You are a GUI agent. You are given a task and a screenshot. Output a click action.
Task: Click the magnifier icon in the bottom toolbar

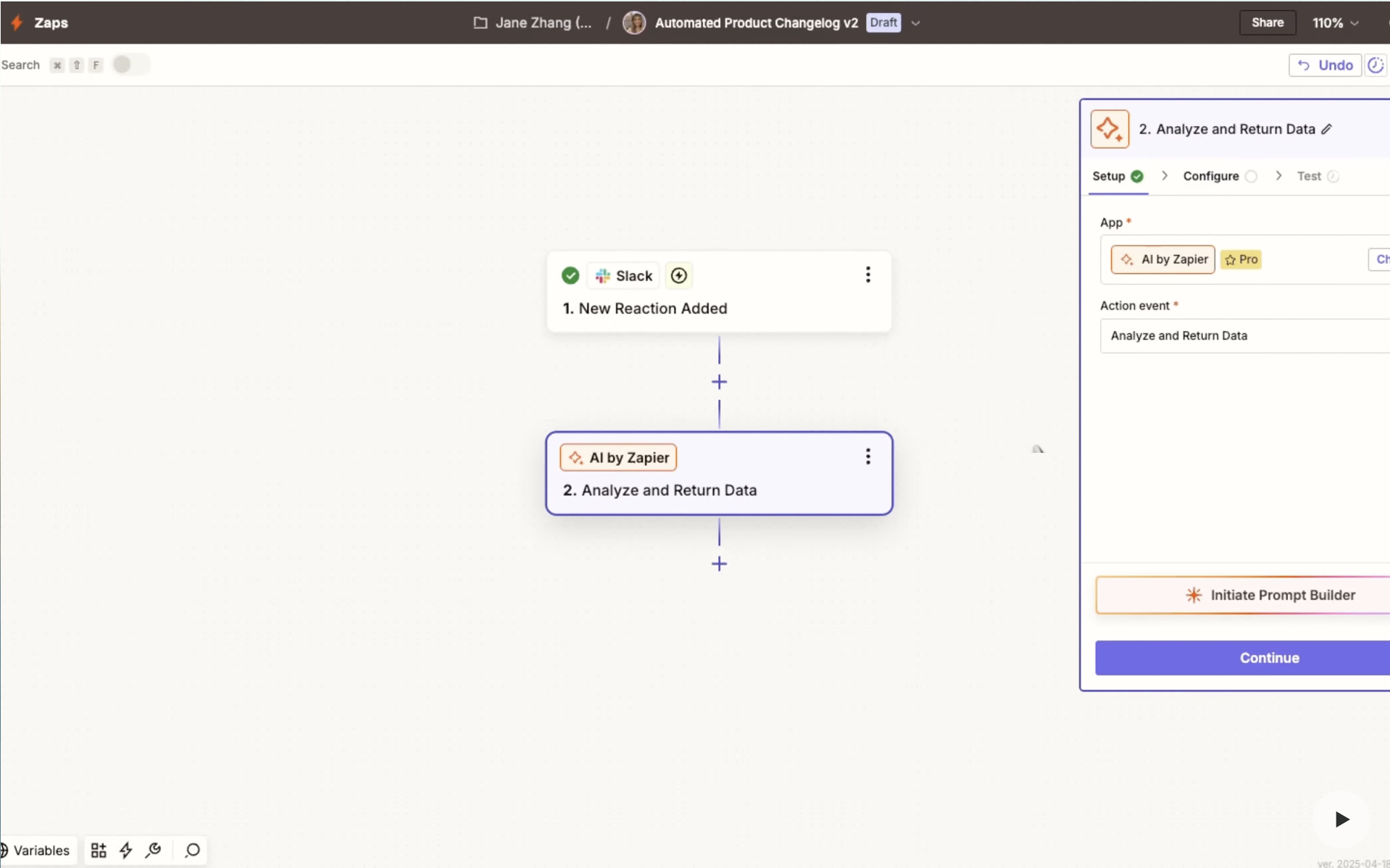point(192,850)
